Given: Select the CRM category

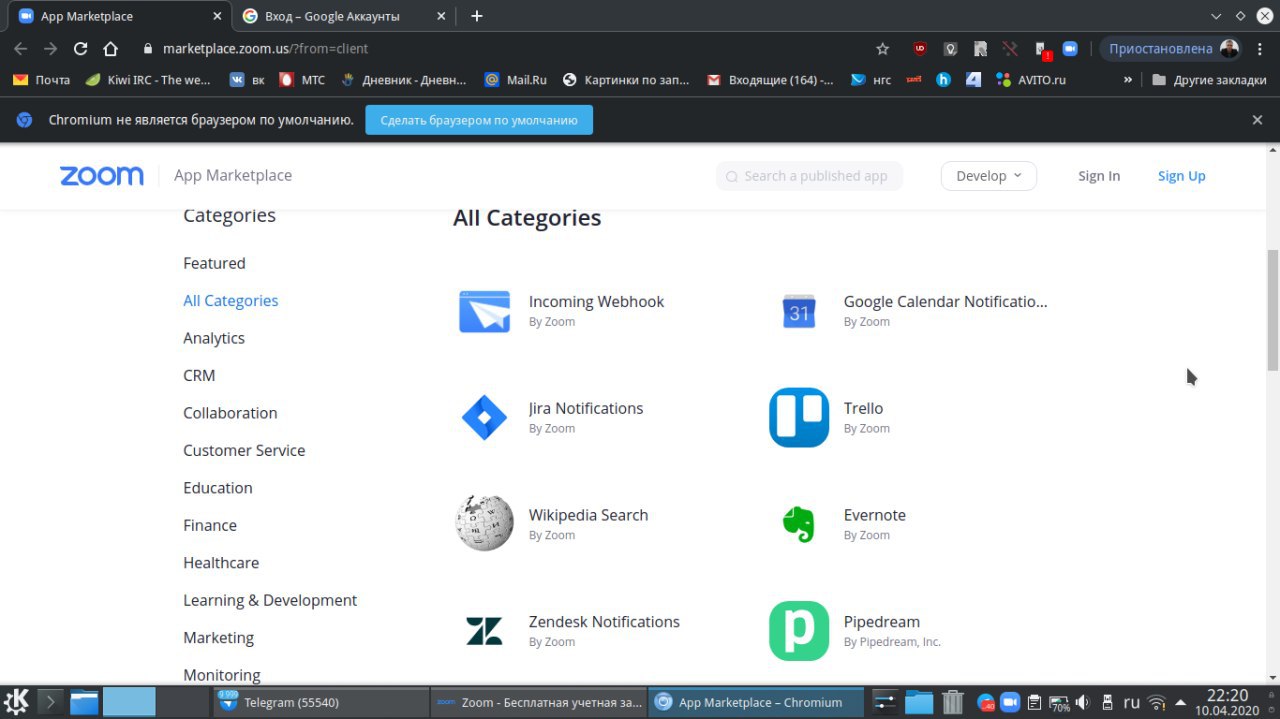Looking at the screenshot, I should 199,375.
